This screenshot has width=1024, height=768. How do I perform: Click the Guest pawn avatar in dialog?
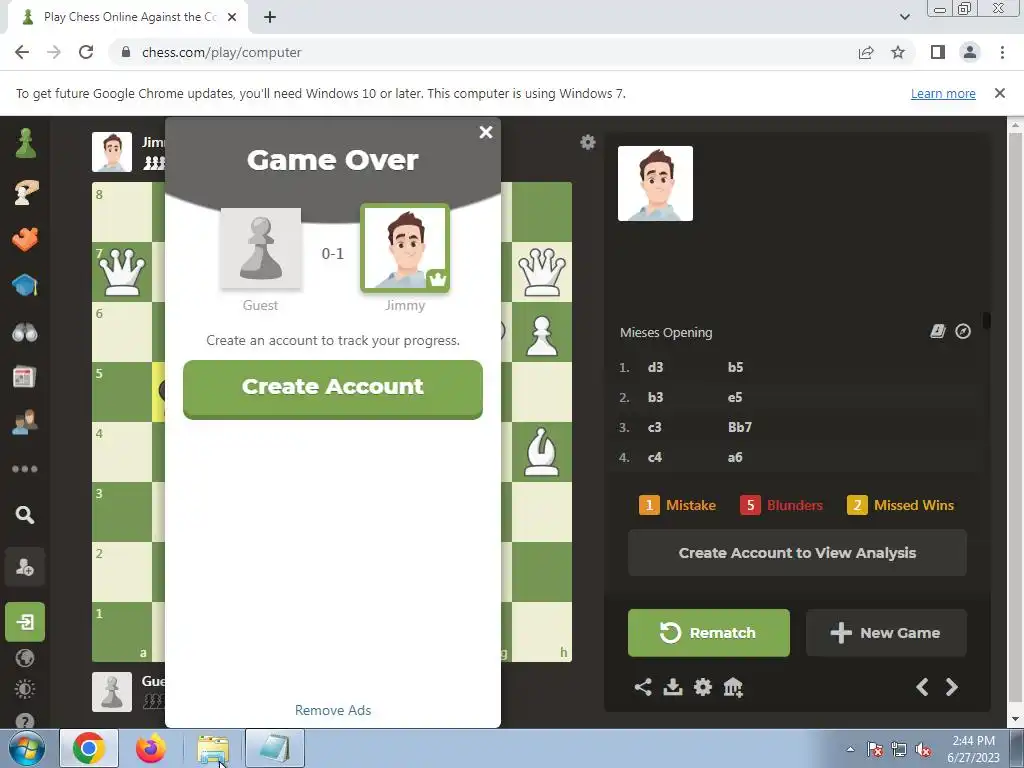point(261,248)
